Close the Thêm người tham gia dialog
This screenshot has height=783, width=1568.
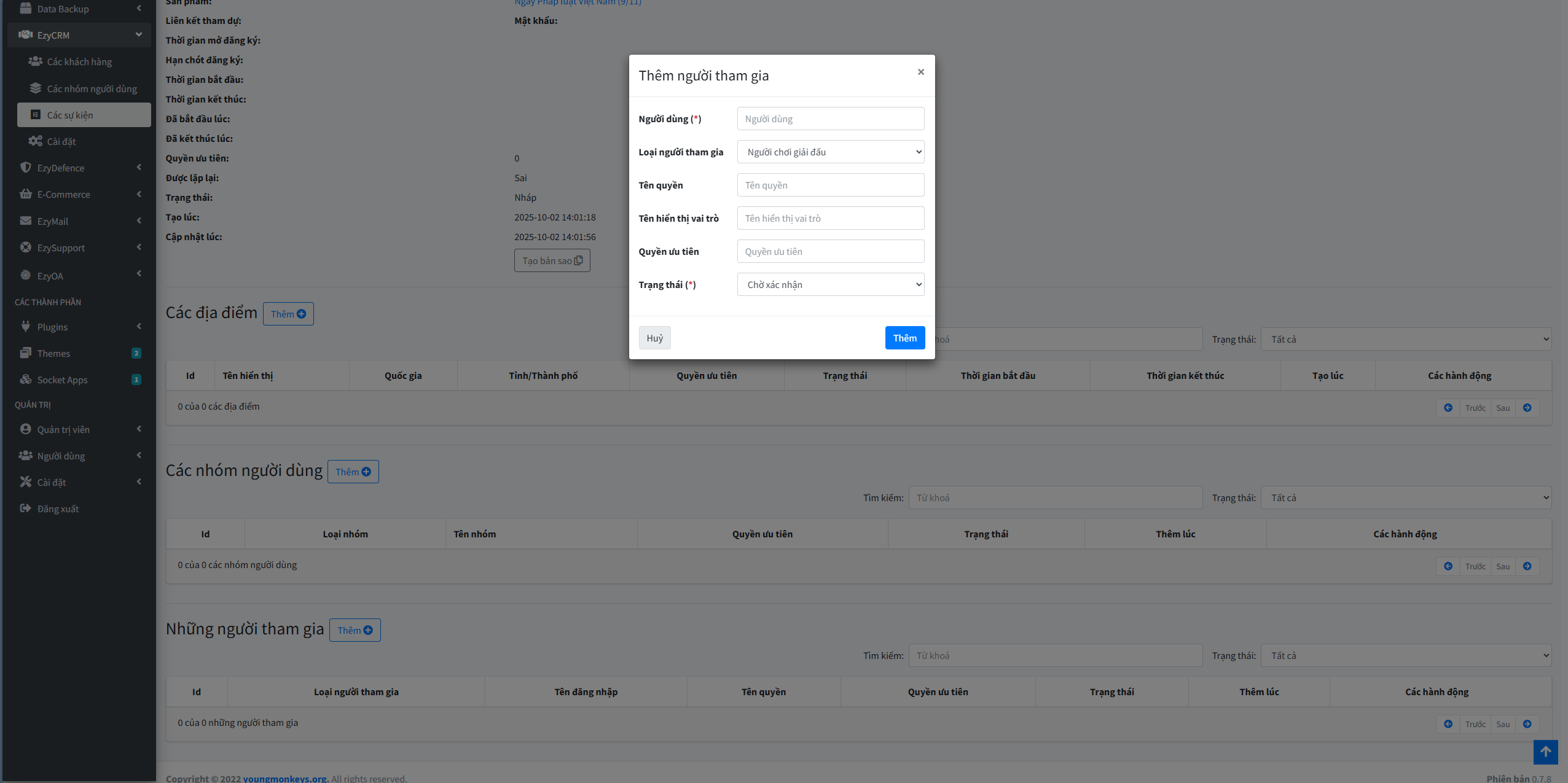pyautogui.click(x=920, y=72)
